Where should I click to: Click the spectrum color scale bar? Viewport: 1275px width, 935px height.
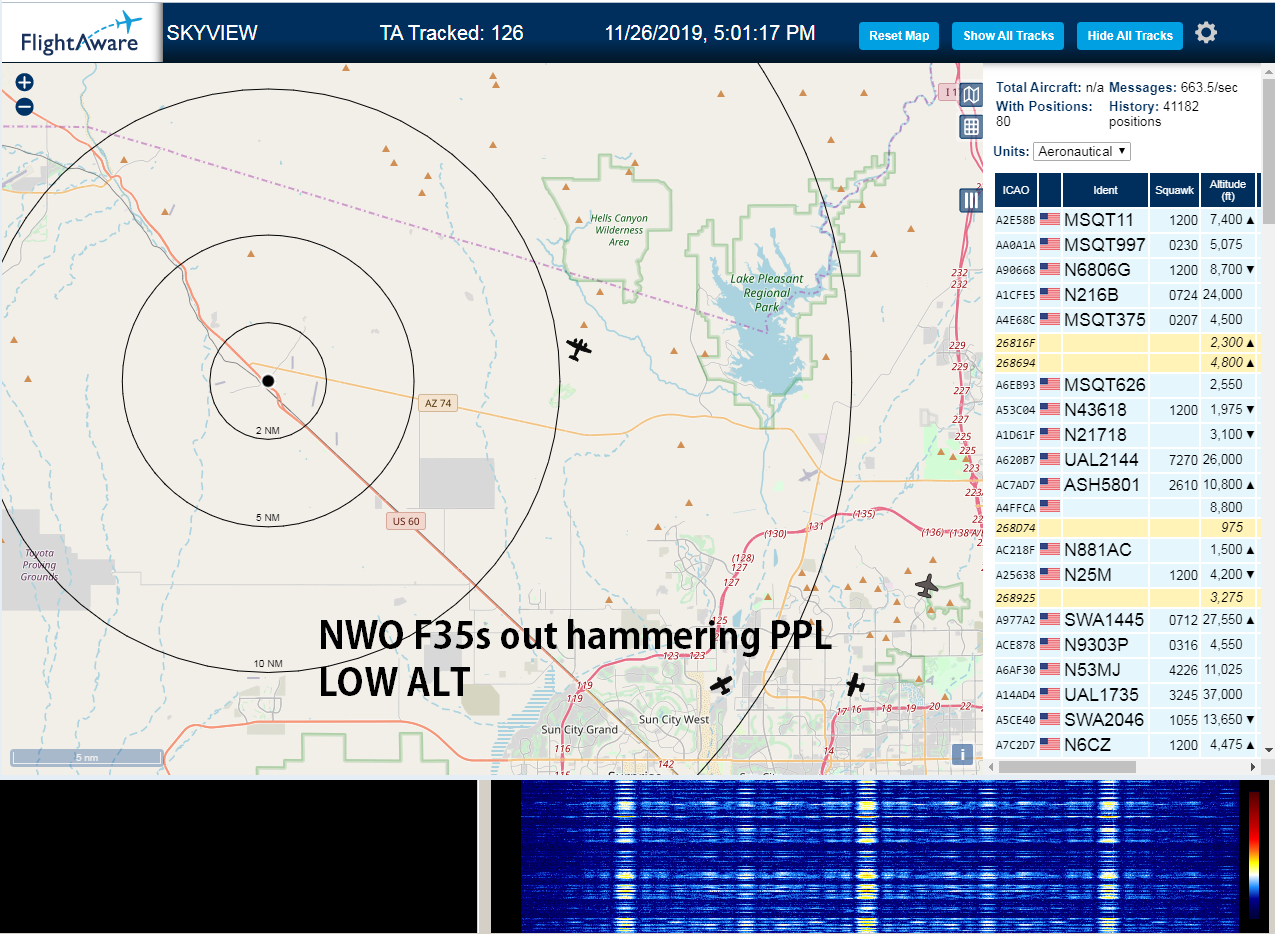1253,855
